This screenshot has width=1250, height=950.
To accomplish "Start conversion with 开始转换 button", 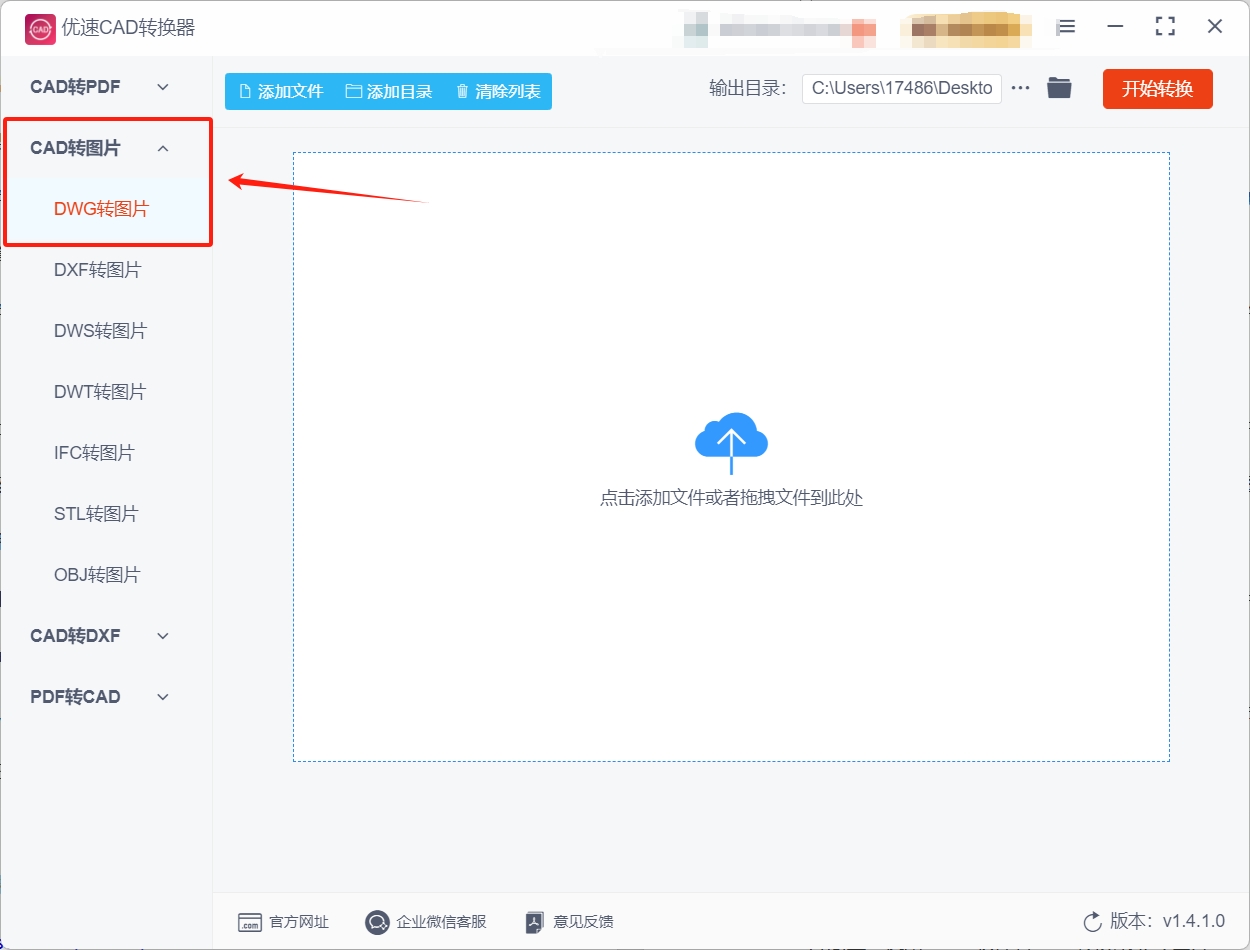I will pyautogui.click(x=1157, y=88).
